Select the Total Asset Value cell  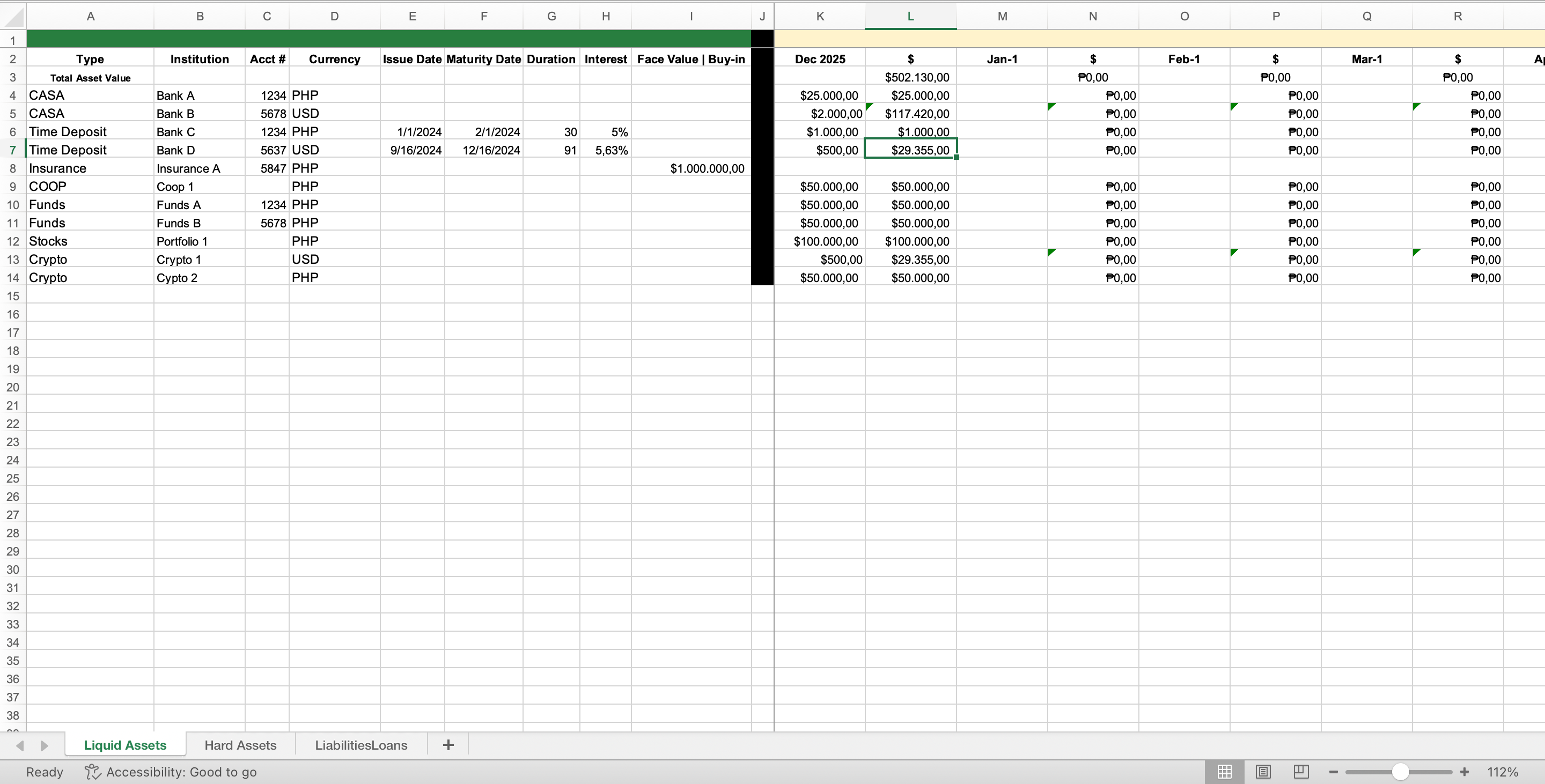tap(90, 77)
